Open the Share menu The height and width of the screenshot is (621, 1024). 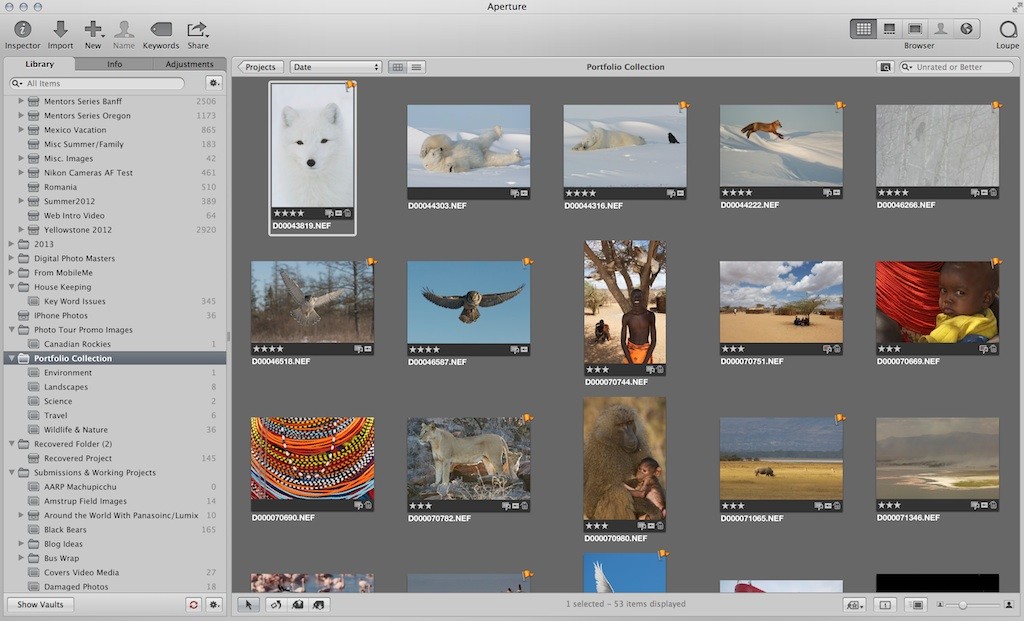tap(198, 35)
